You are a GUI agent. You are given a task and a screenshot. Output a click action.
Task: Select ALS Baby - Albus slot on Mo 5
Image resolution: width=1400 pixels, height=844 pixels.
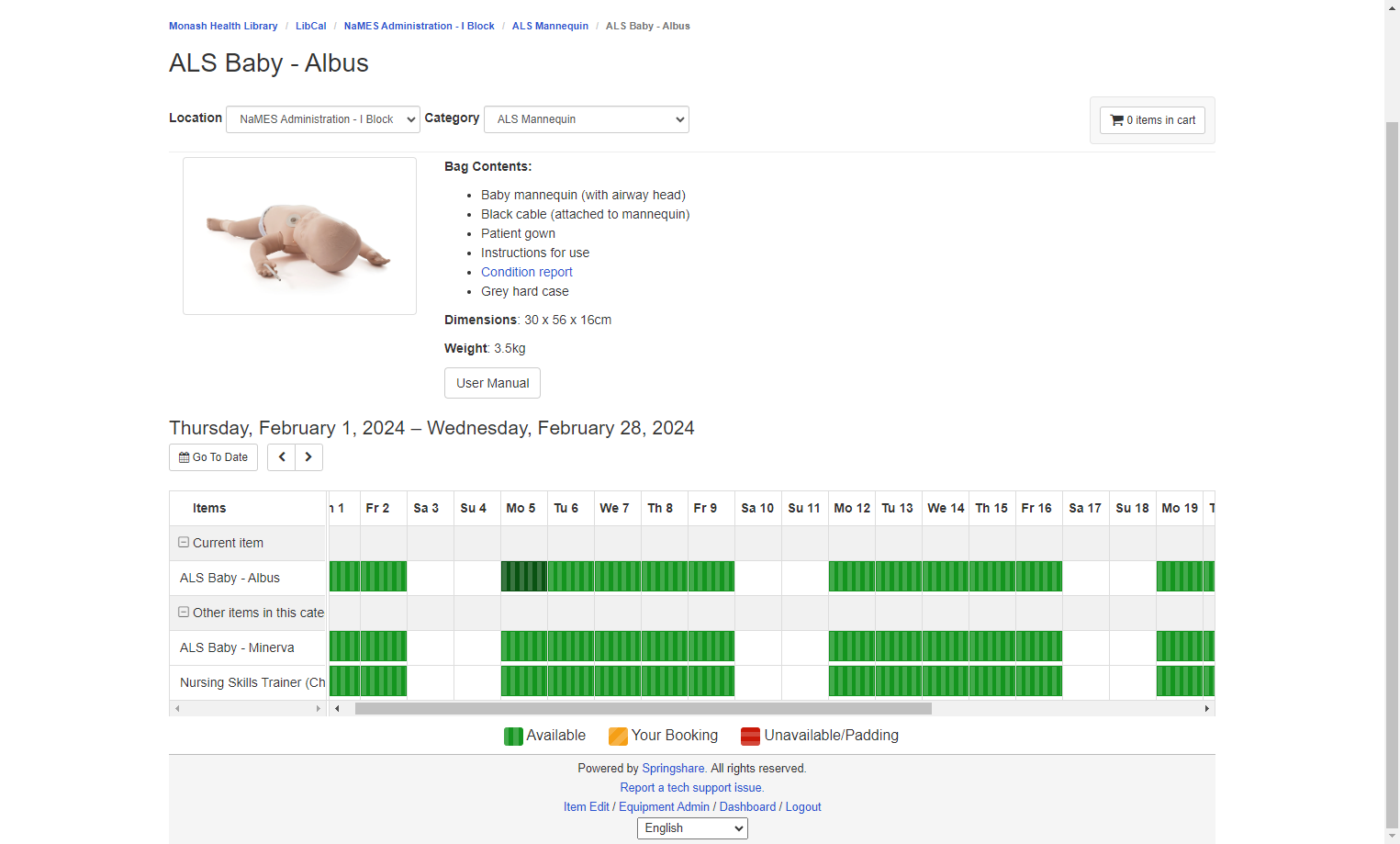pyautogui.click(x=524, y=577)
